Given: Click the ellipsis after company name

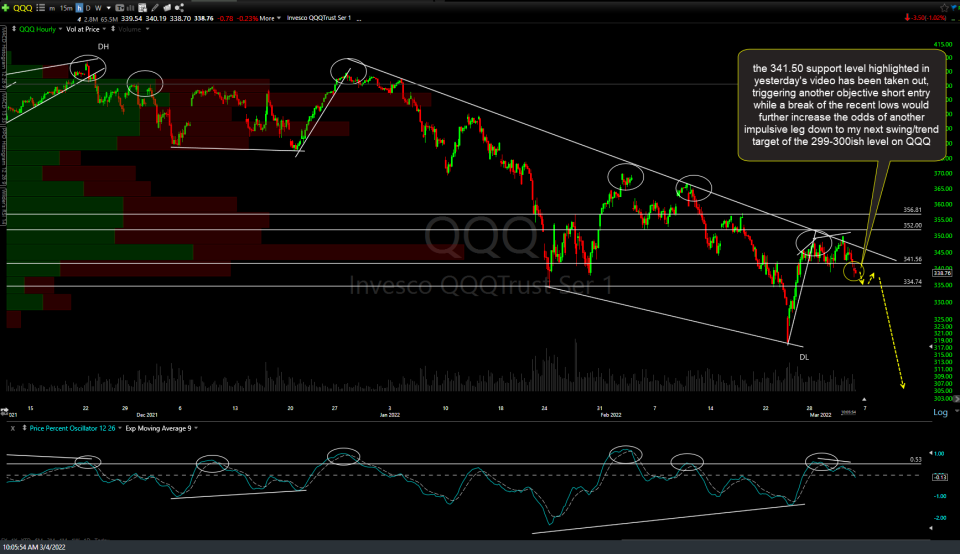Looking at the screenshot, I should pos(359,20).
